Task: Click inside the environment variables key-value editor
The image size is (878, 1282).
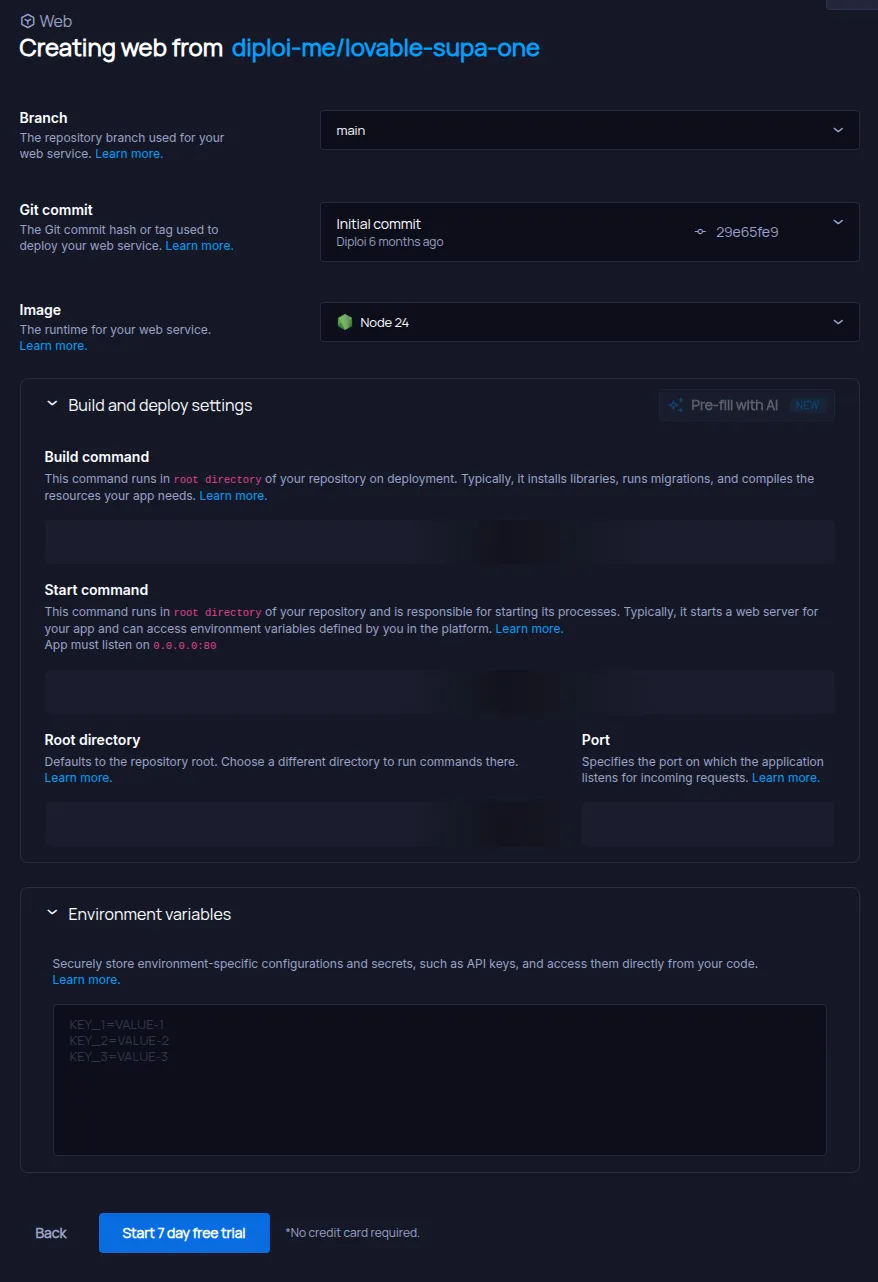Action: click(x=440, y=1080)
